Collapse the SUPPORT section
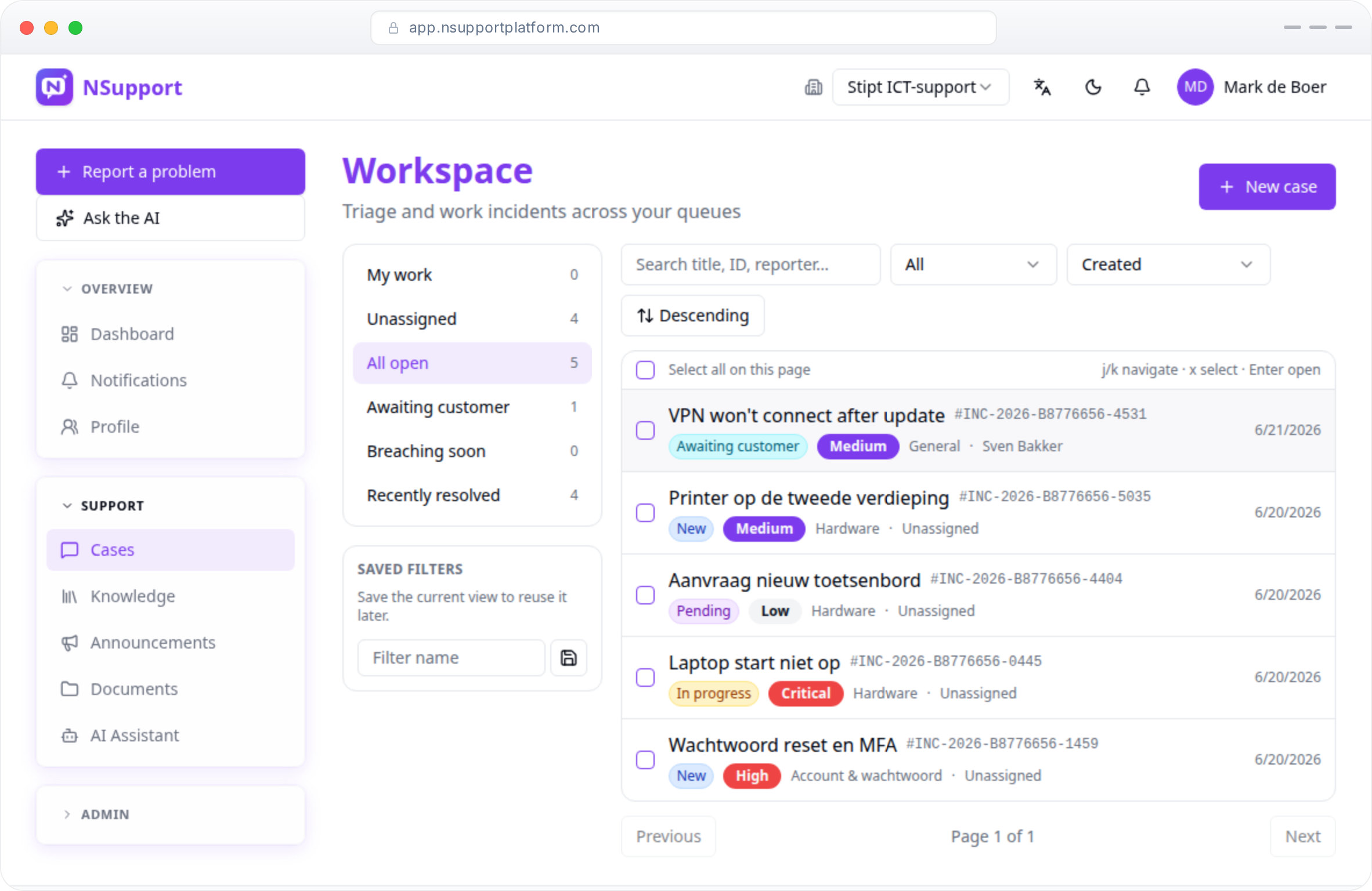This screenshot has height=891, width=1372. tap(103, 506)
